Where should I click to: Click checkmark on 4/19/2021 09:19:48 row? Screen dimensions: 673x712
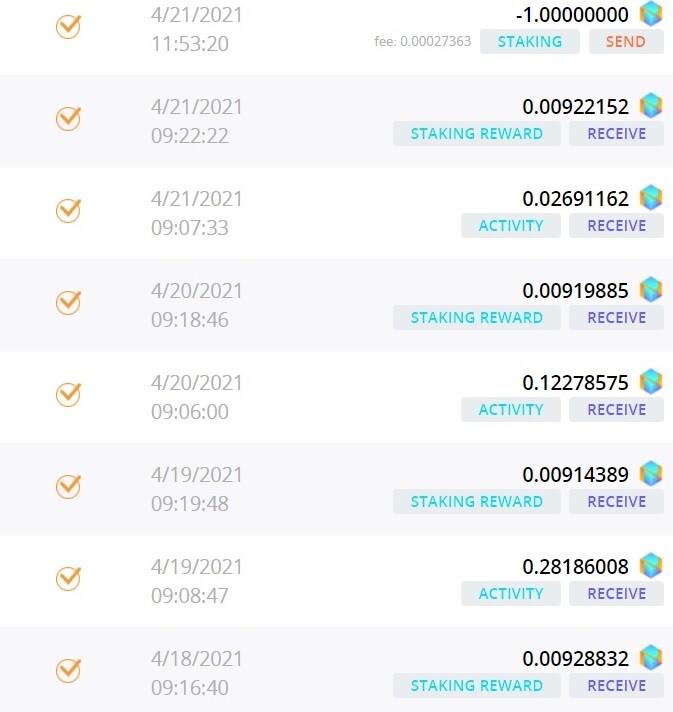coord(69,486)
